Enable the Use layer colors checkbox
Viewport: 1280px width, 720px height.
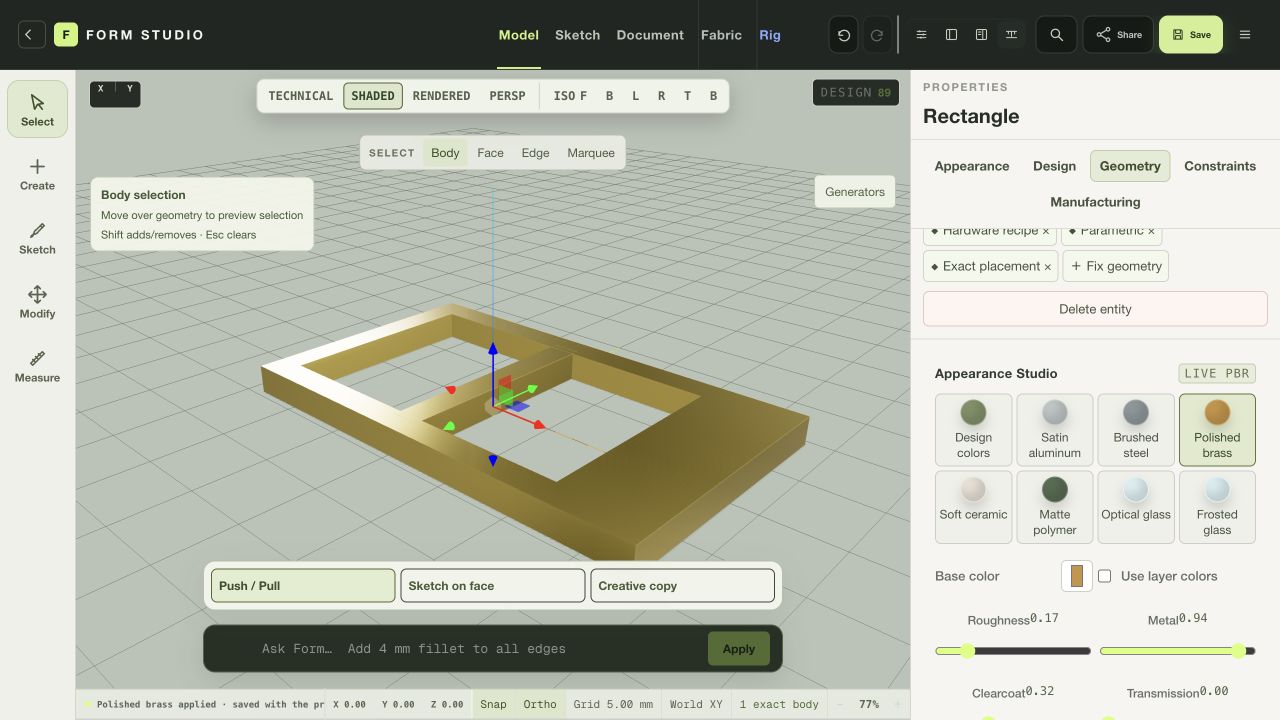pyautogui.click(x=1105, y=576)
